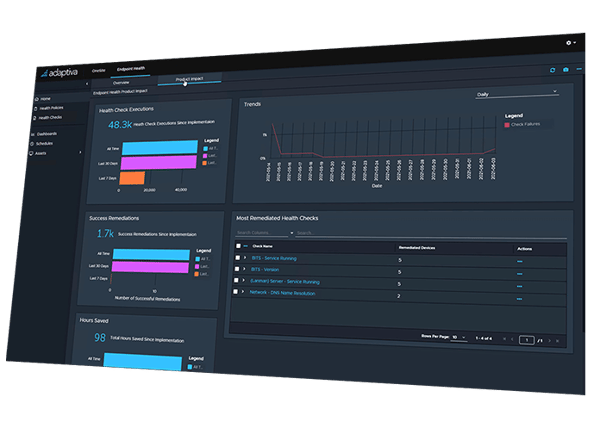This screenshot has height=428, width=600.
Task: Tick the select-all checkbox in table header
Action: point(238,246)
